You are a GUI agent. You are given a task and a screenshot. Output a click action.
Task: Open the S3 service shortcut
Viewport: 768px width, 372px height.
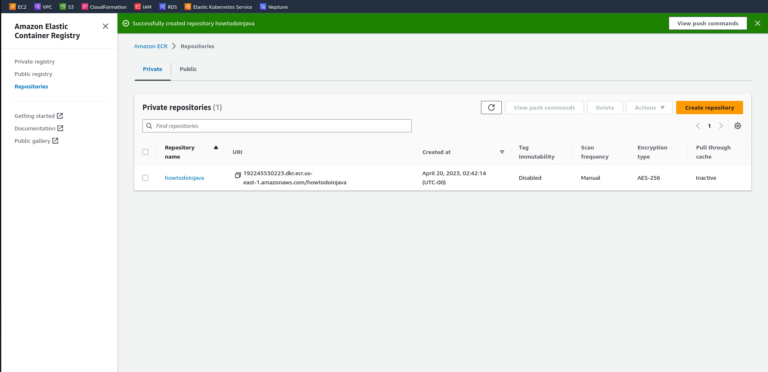tap(67, 7)
